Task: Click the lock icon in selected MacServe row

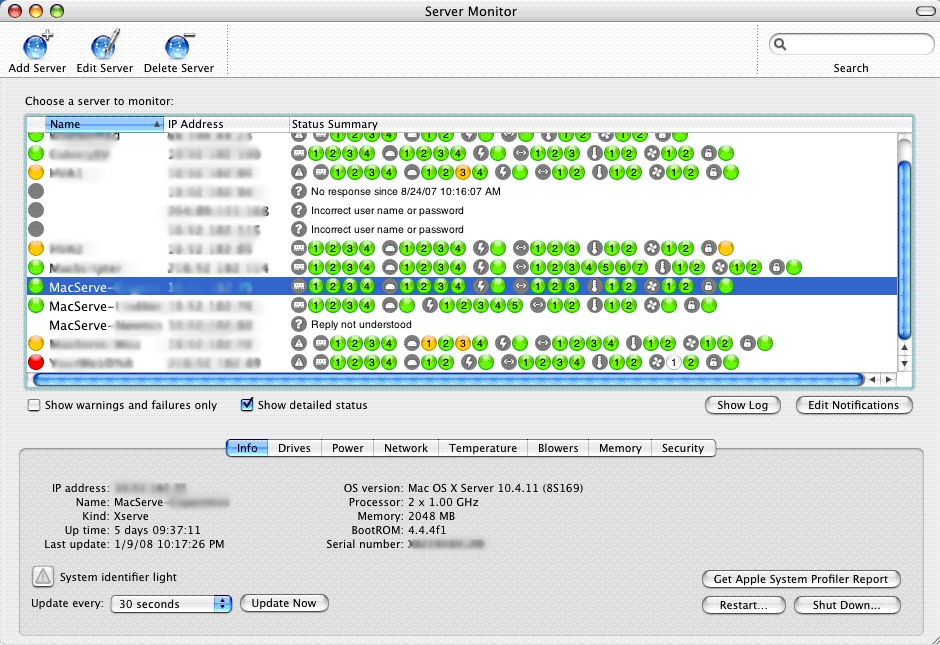Action: (708, 287)
